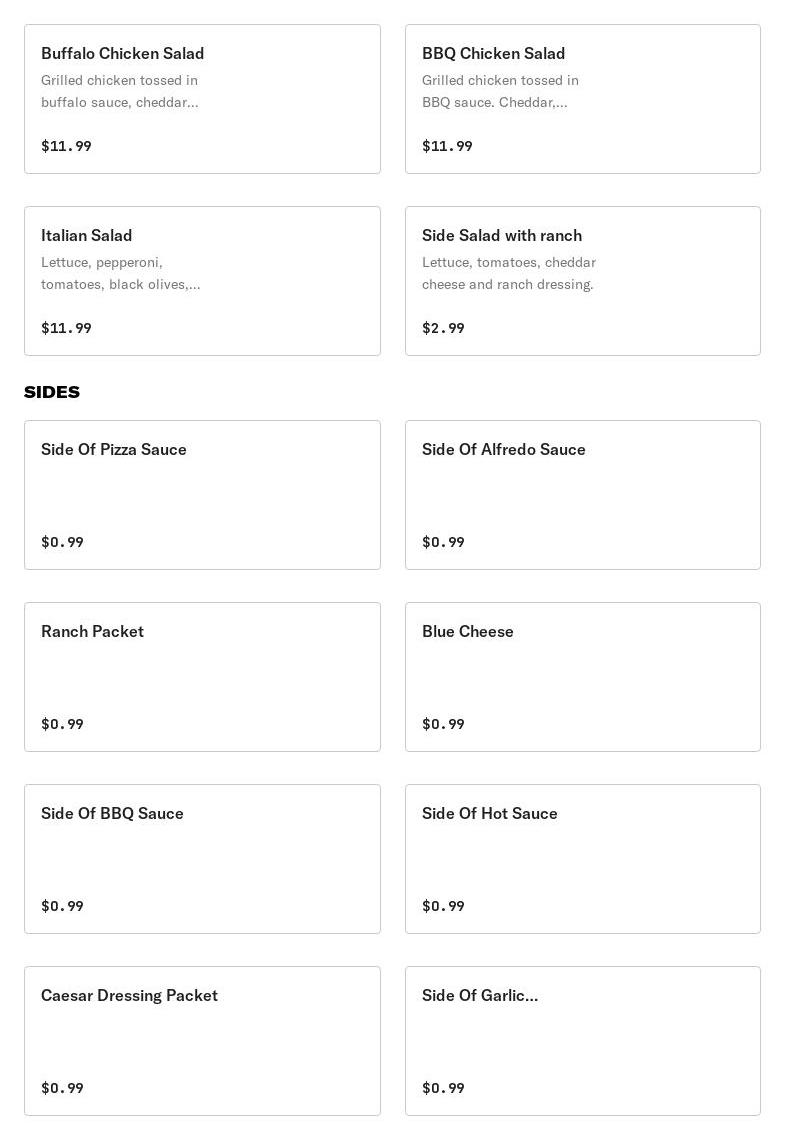The height and width of the screenshot is (1125, 785).
Task: Add the Ranch Packet side
Action: [202, 677]
